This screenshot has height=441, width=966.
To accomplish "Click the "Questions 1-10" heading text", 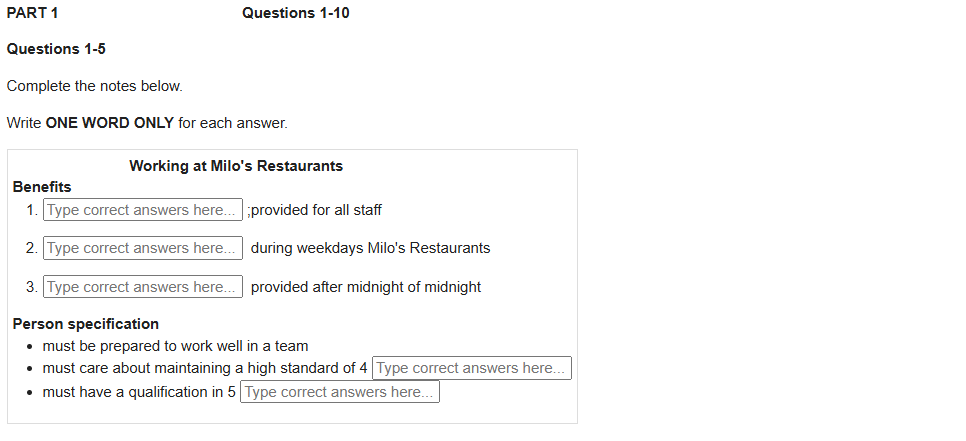I will point(295,13).
